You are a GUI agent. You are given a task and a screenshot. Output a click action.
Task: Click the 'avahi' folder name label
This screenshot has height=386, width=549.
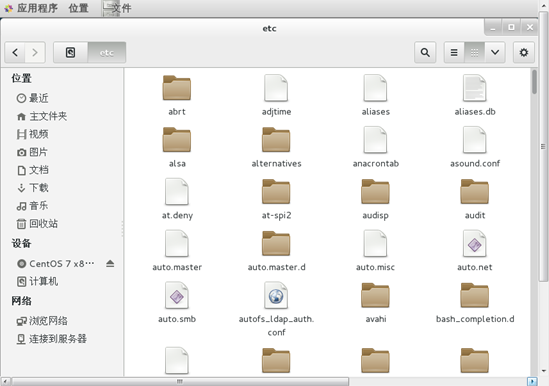376,319
